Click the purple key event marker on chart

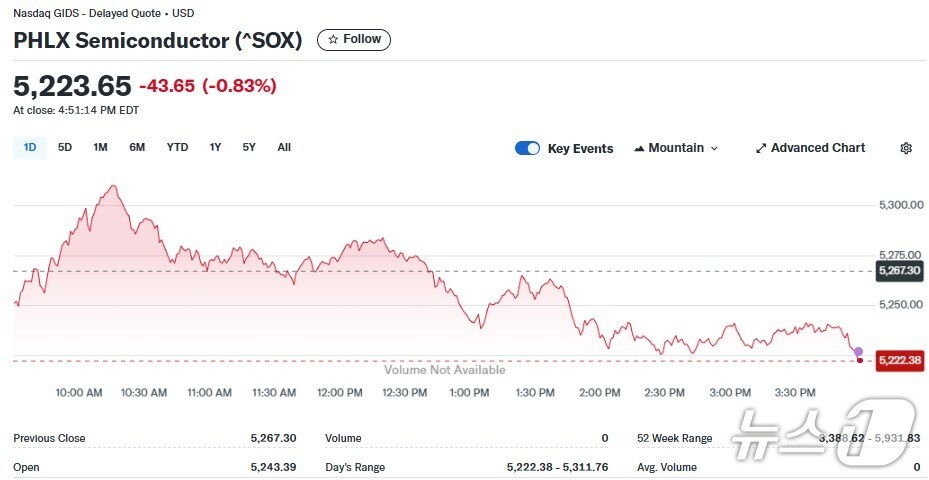tap(858, 351)
